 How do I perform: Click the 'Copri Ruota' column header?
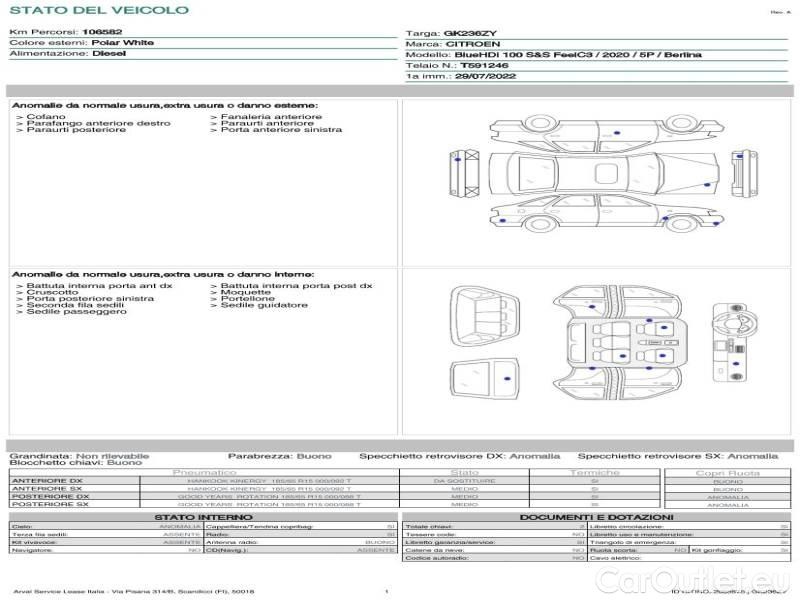point(727,472)
